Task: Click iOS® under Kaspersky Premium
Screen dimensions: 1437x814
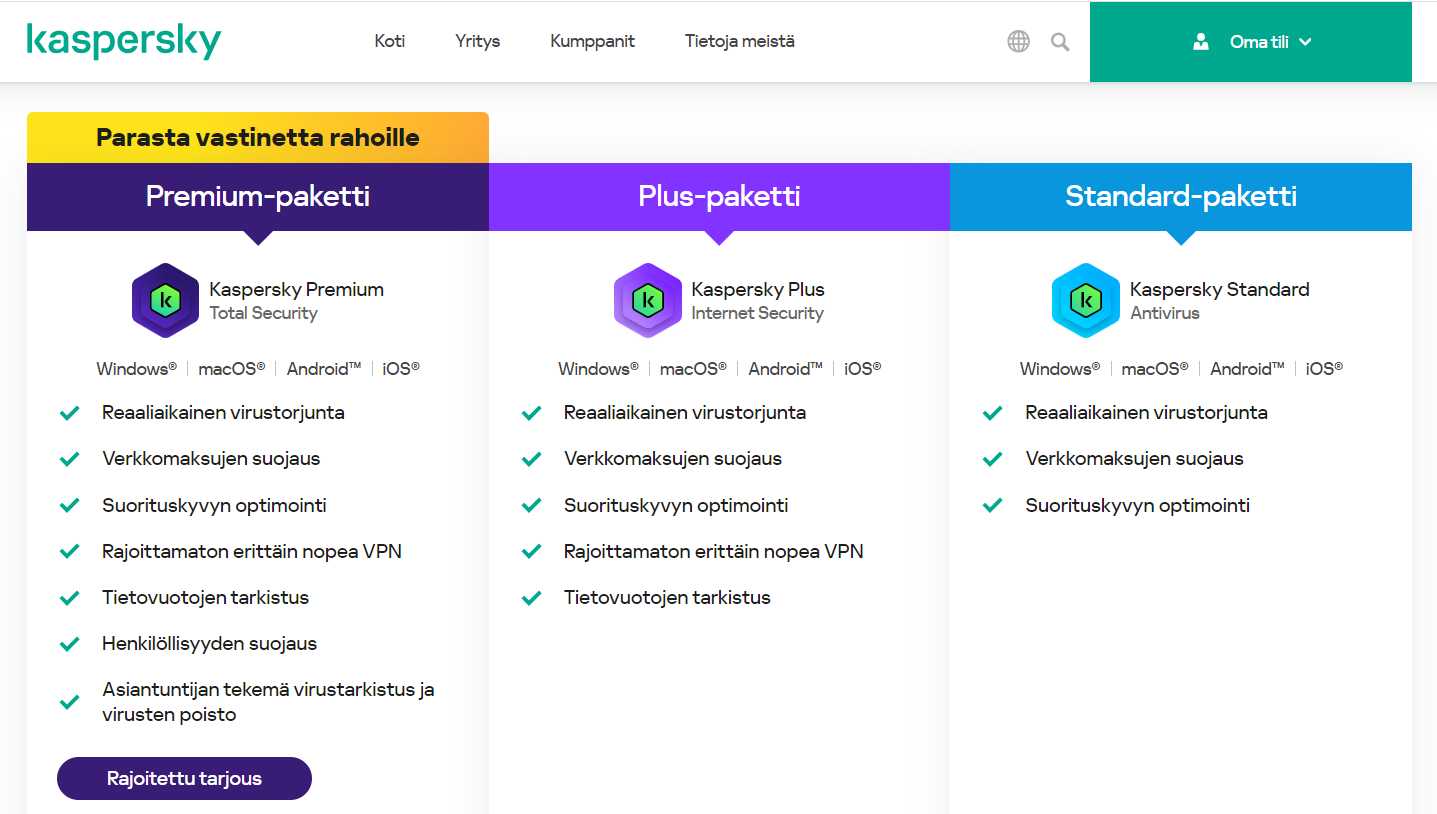Action: click(x=401, y=368)
